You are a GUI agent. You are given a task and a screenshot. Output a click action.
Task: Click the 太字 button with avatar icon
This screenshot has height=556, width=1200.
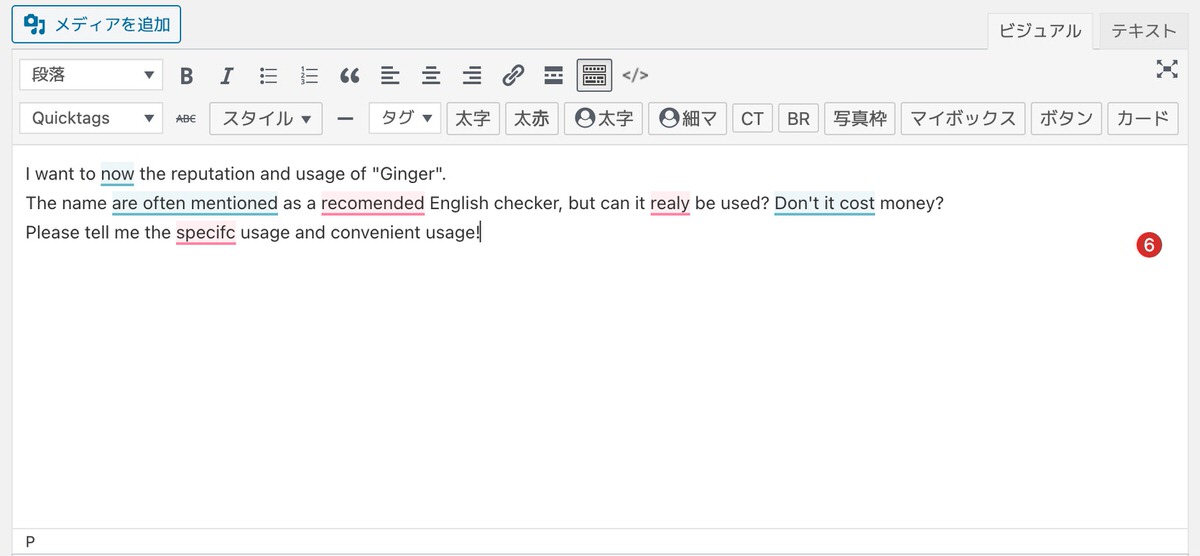click(x=603, y=118)
